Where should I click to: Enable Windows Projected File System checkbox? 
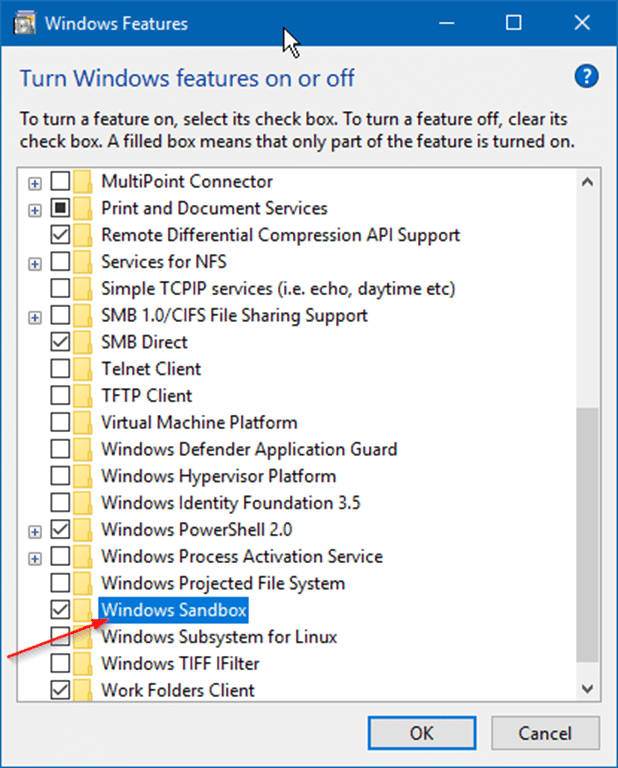pos(60,583)
